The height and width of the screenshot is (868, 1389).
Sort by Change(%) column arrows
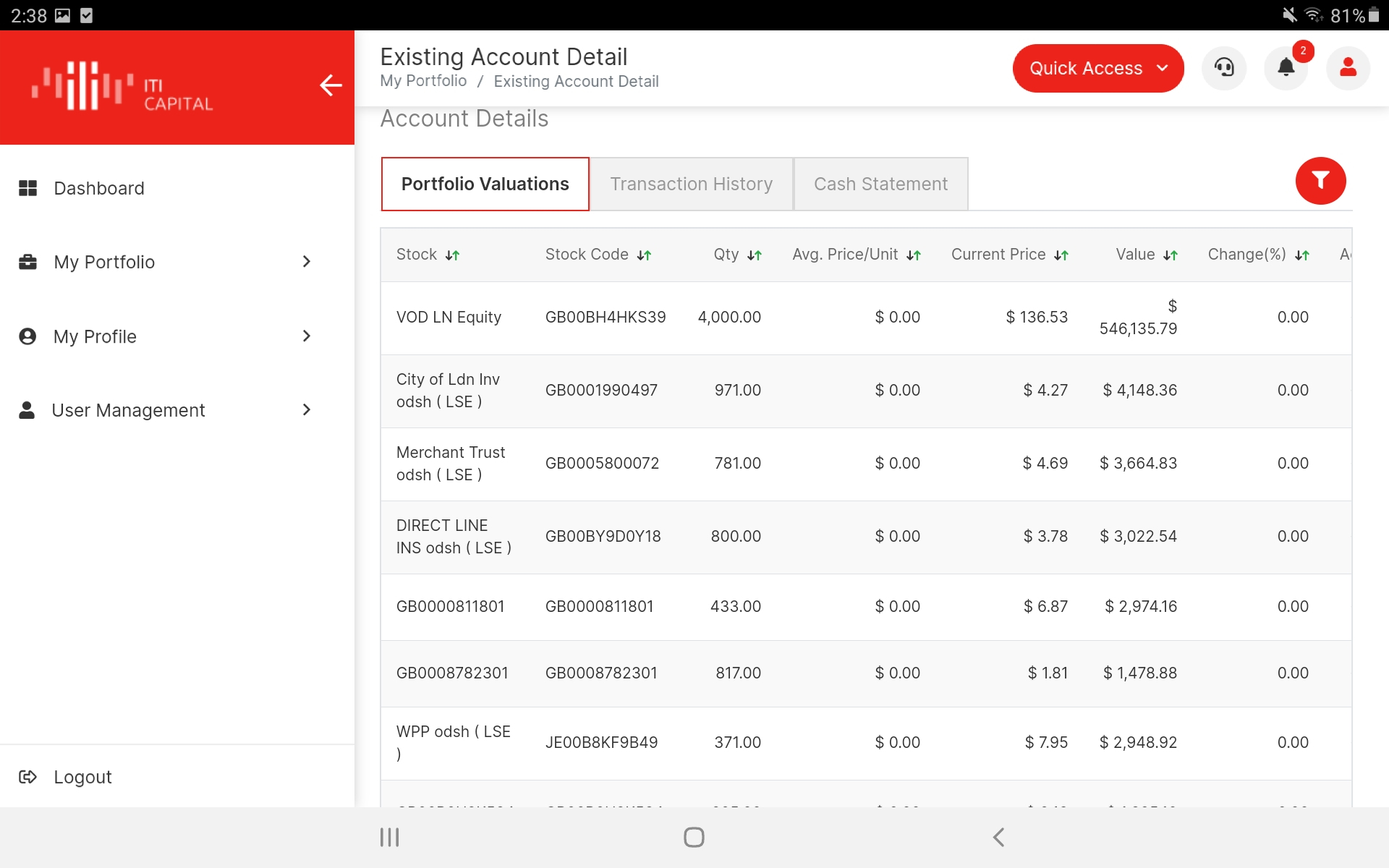coord(1302,255)
